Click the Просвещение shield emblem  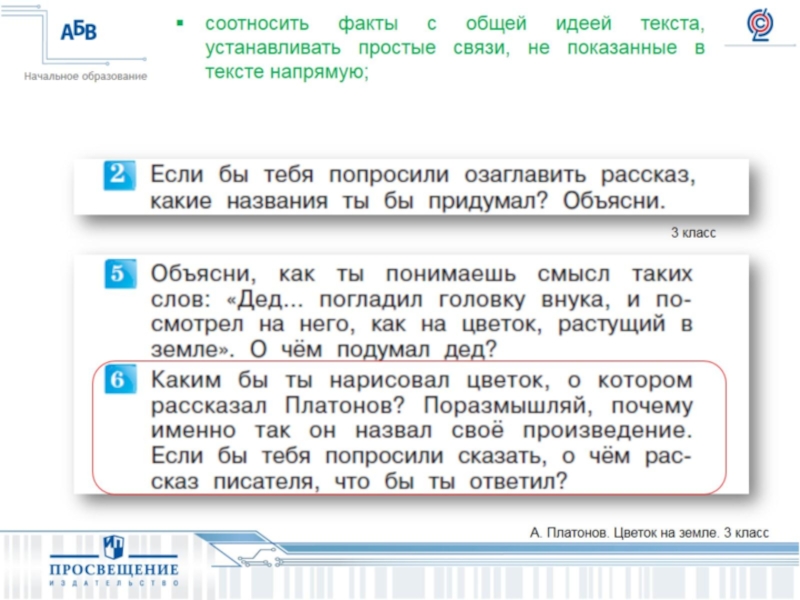[113, 547]
